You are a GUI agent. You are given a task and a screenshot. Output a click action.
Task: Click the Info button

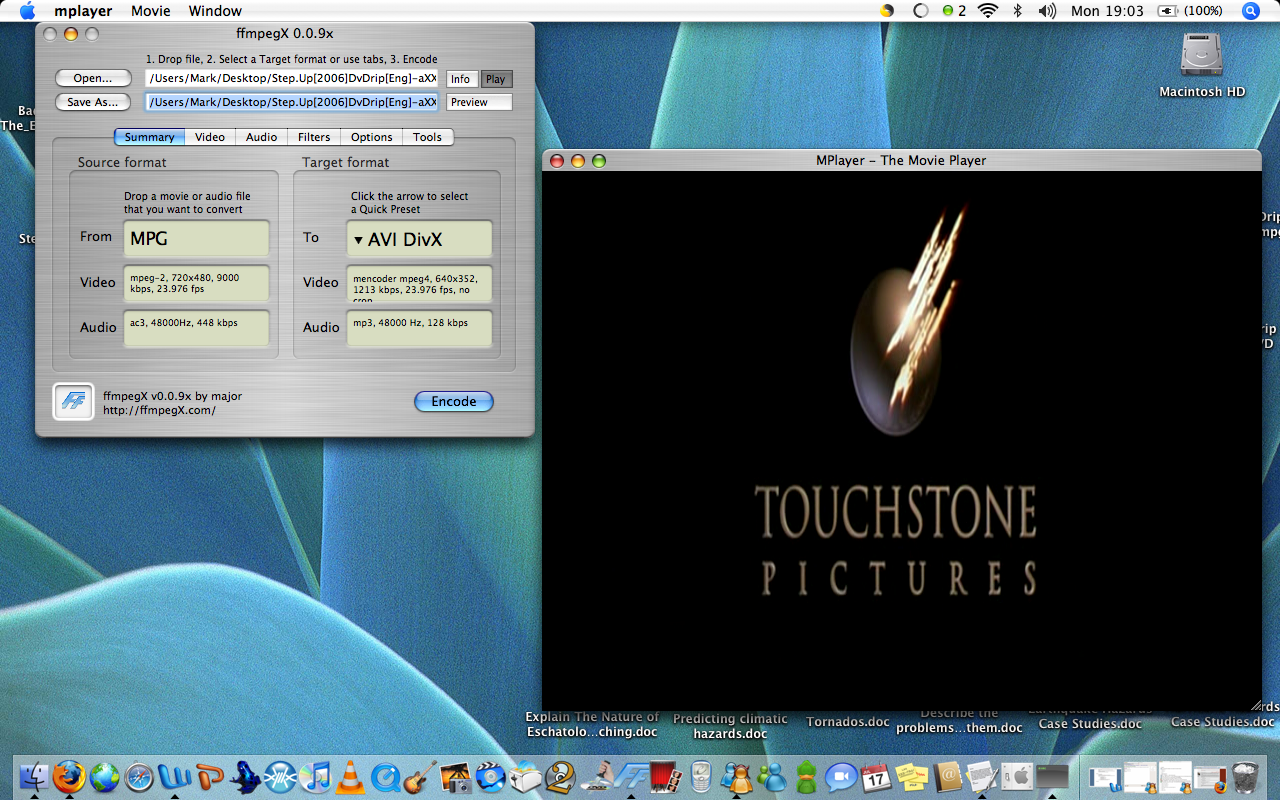[x=460, y=79]
